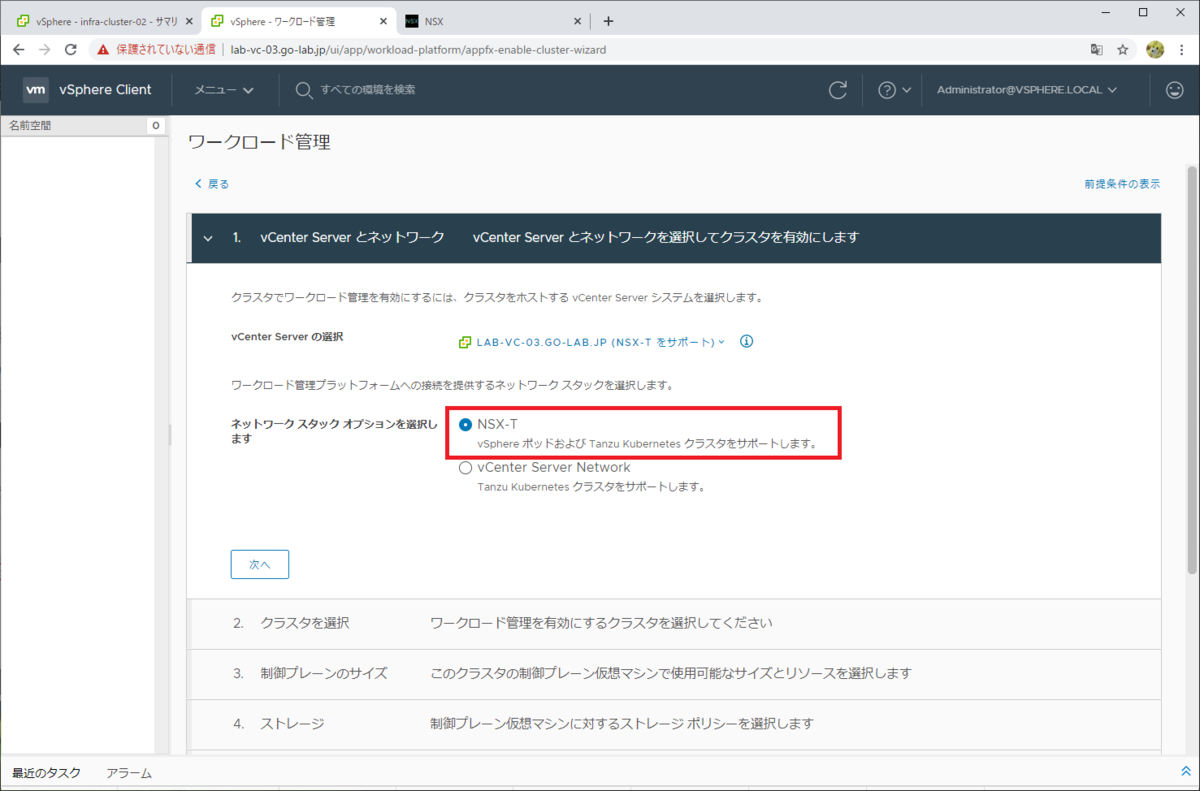Click the green vCenter icon beside LAB-VC-03.GO-LAB.JP
Screen dimensions: 1200x791
pos(464,341)
